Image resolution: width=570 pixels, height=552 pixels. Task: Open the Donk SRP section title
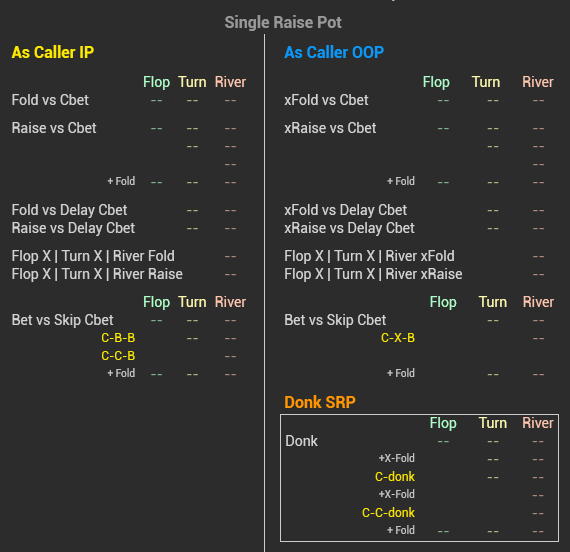click(x=320, y=402)
